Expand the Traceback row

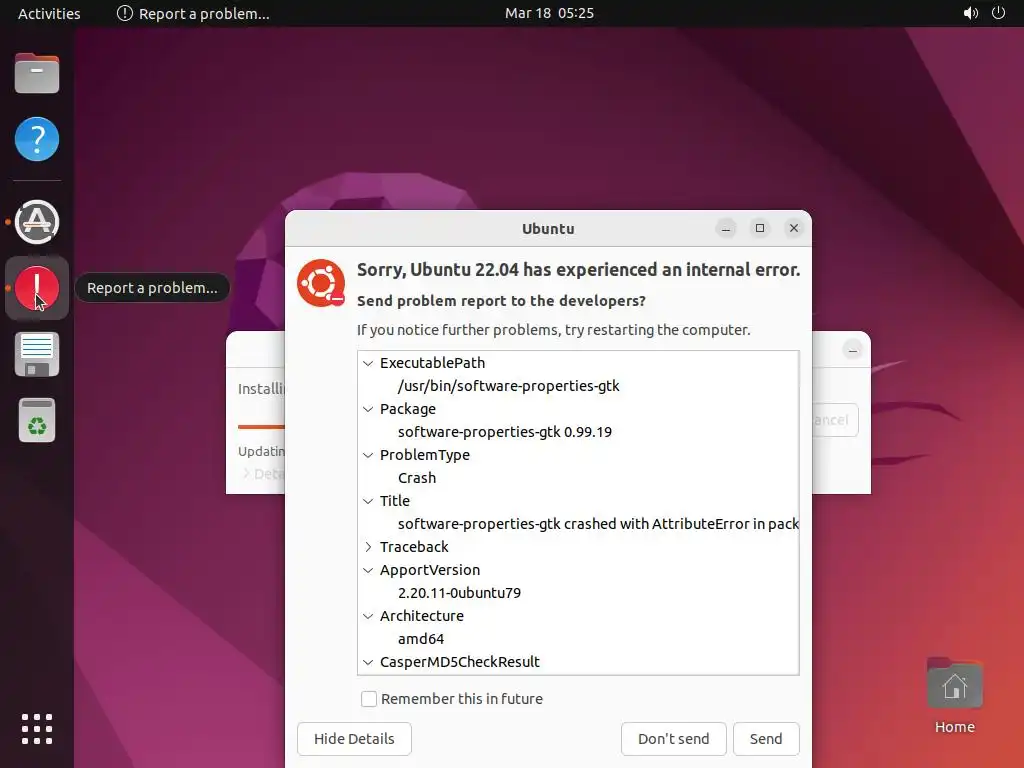(368, 547)
